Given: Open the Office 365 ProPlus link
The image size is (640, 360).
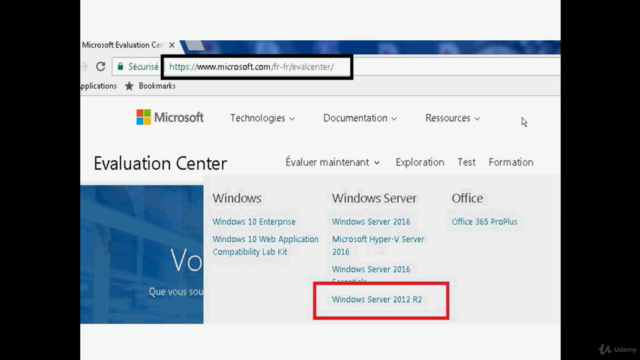Looking at the screenshot, I should tap(484, 222).
